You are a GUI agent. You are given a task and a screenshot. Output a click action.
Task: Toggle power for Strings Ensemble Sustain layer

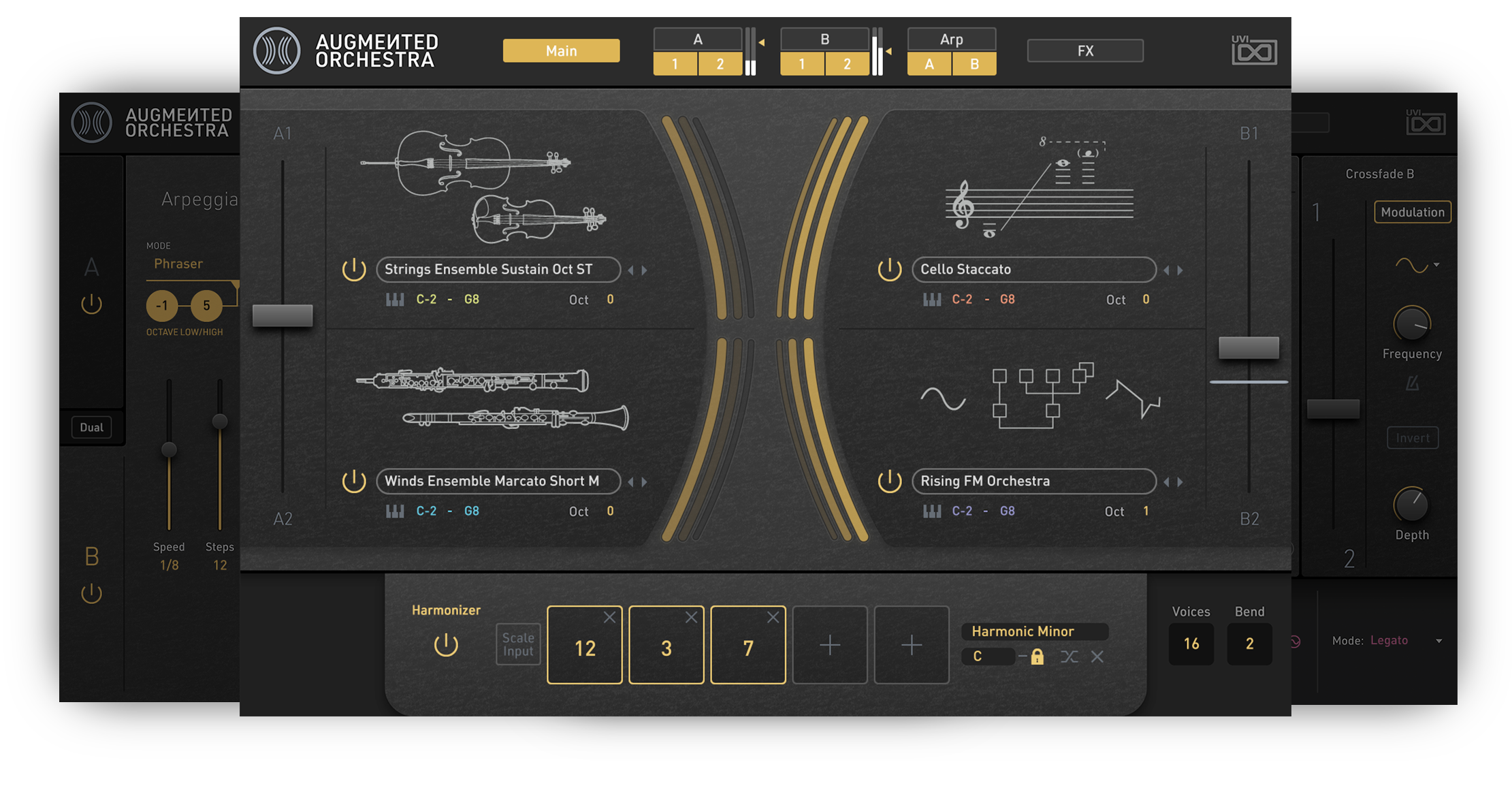[x=354, y=270]
